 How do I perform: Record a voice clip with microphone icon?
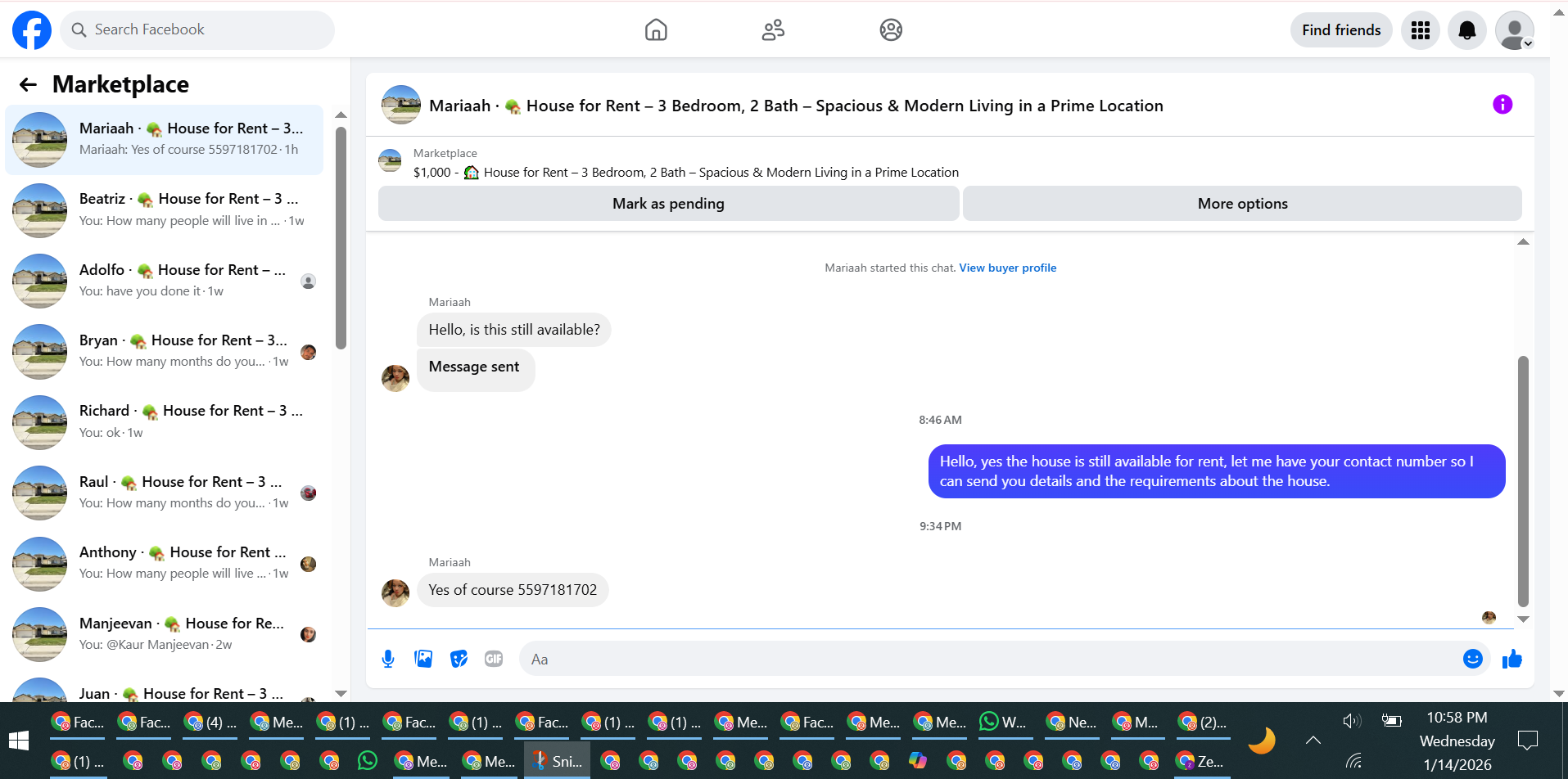(x=388, y=659)
